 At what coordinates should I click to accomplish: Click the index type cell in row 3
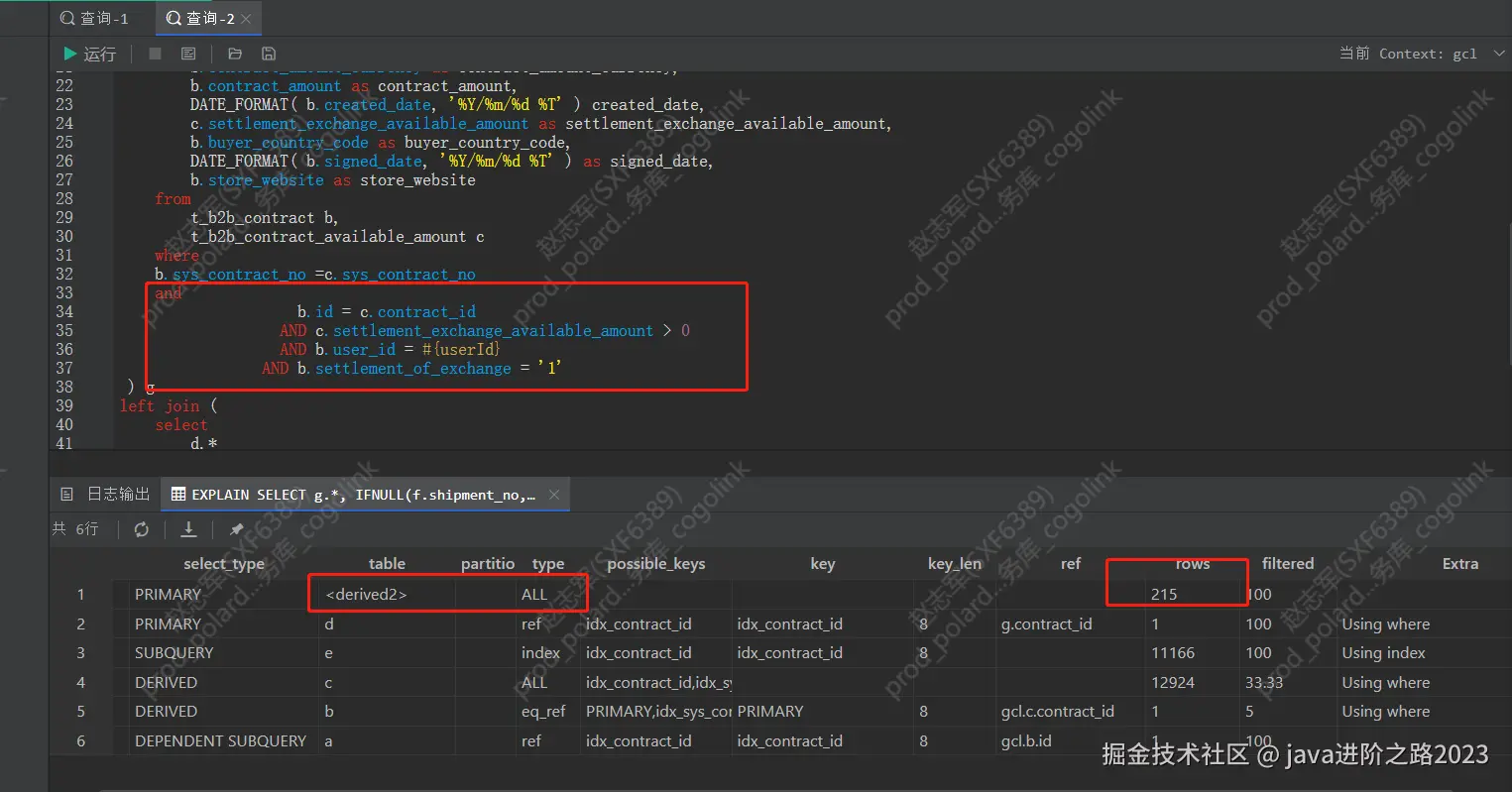(548, 653)
